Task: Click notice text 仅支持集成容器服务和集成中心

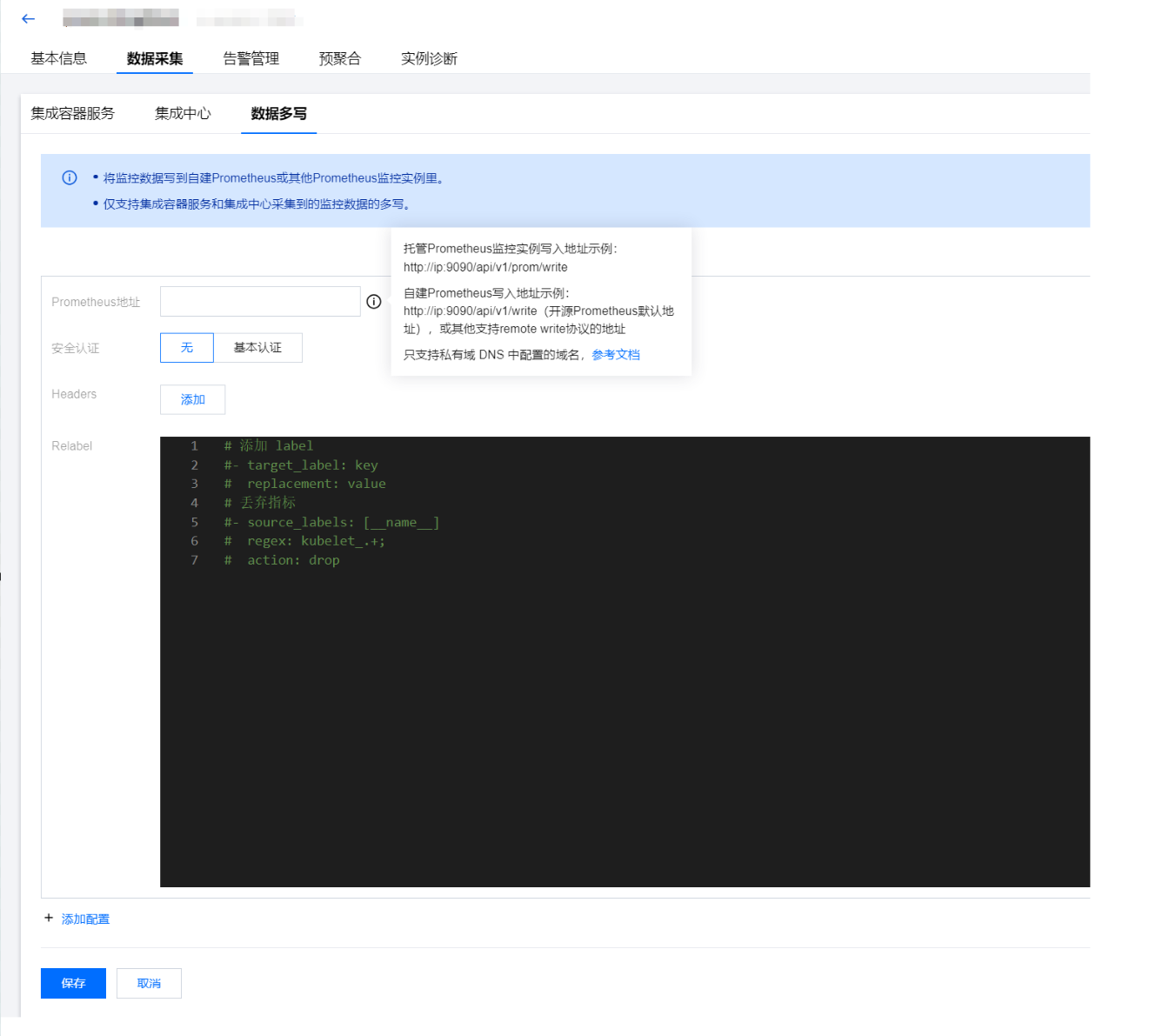Action: (x=257, y=204)
